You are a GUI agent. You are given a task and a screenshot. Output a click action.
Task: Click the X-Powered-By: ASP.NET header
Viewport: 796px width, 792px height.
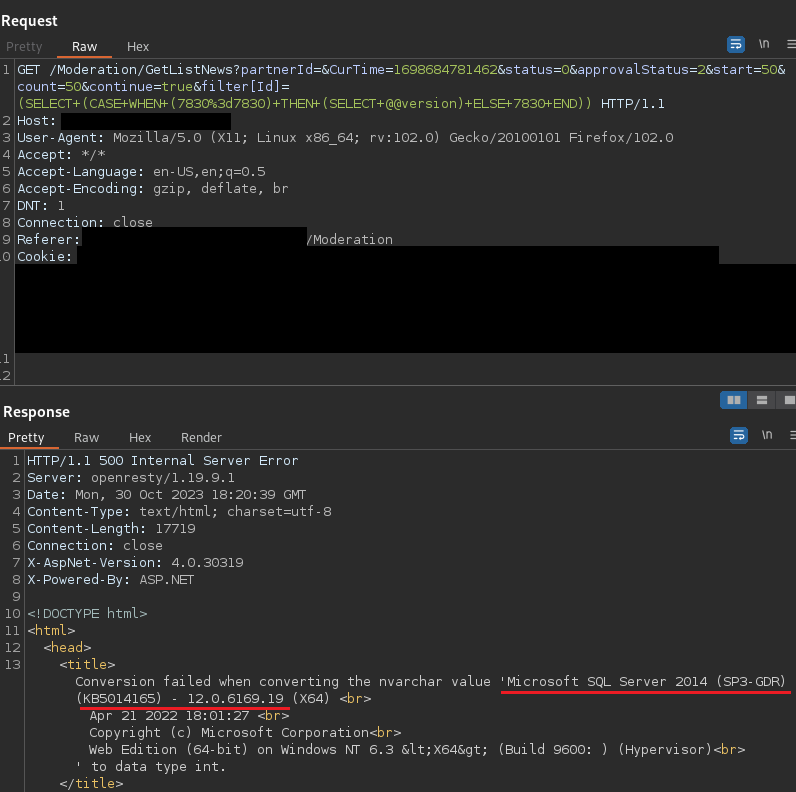pyautogui.click(x=111, y=580)
